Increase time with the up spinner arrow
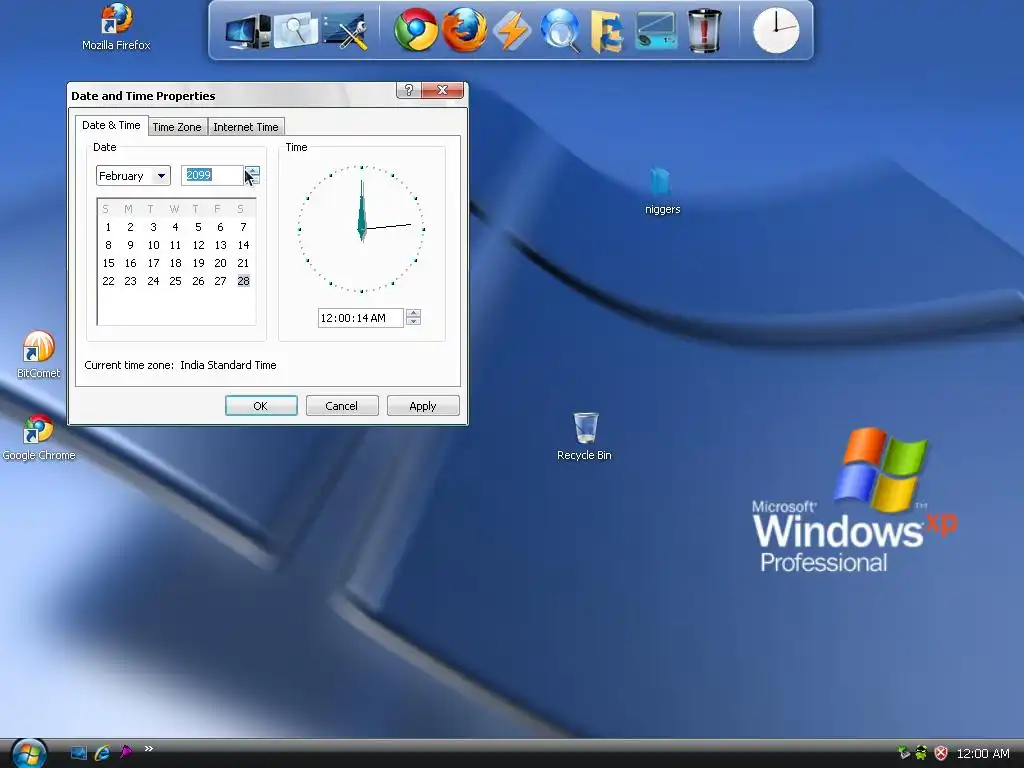The height and width of the screenshot is (768, 1024). pos(413,313)
